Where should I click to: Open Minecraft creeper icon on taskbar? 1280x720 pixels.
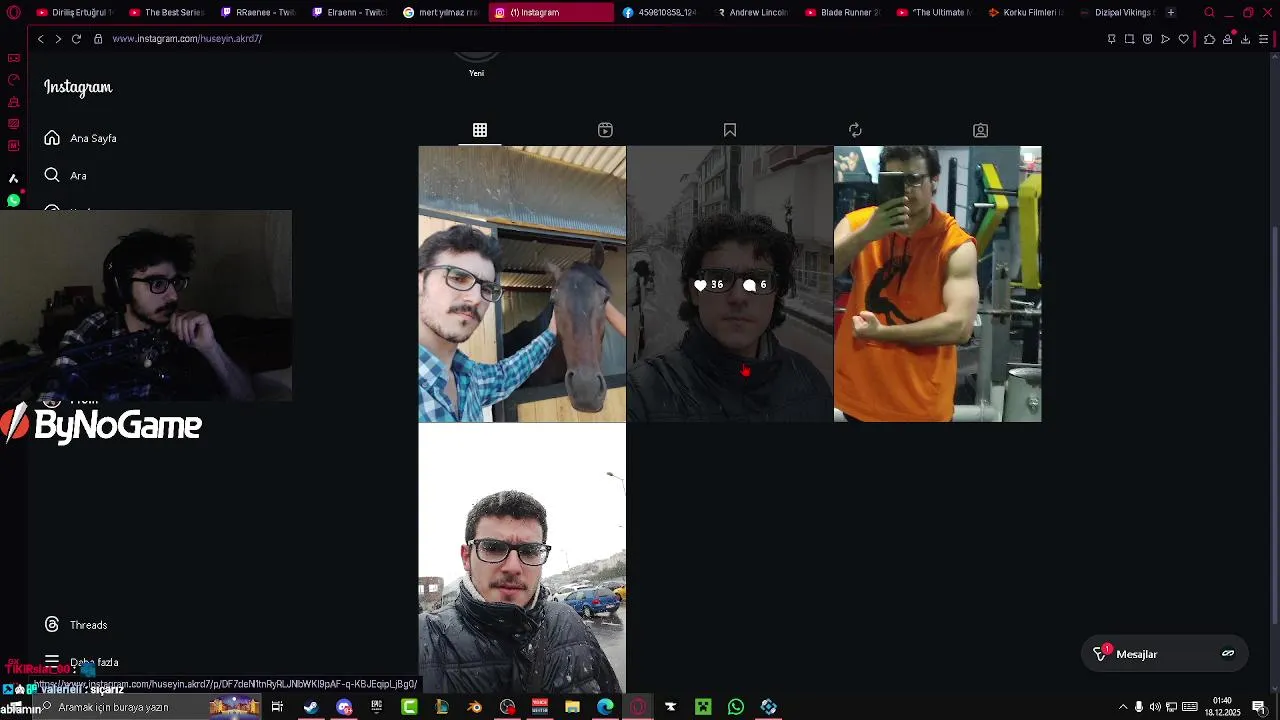coord(703,707)
